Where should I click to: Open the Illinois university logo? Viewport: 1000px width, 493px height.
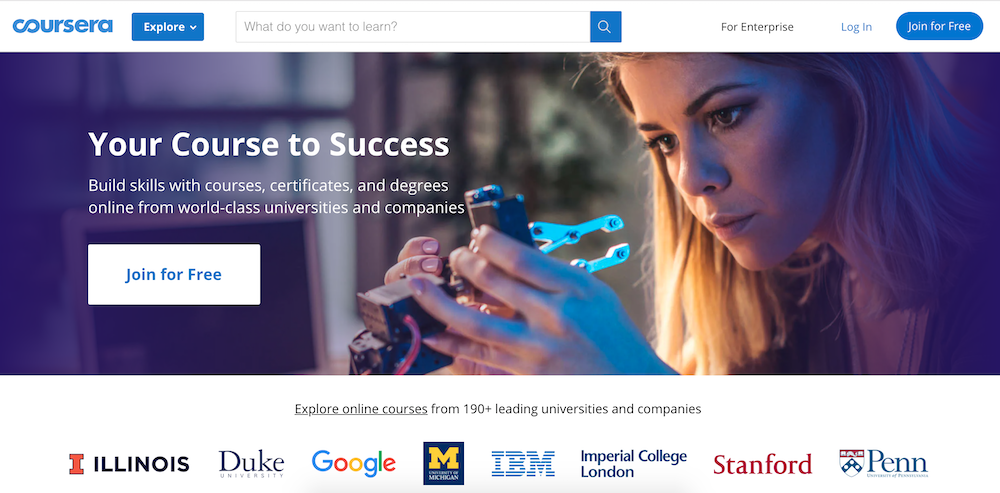click(x=129, y=464)
